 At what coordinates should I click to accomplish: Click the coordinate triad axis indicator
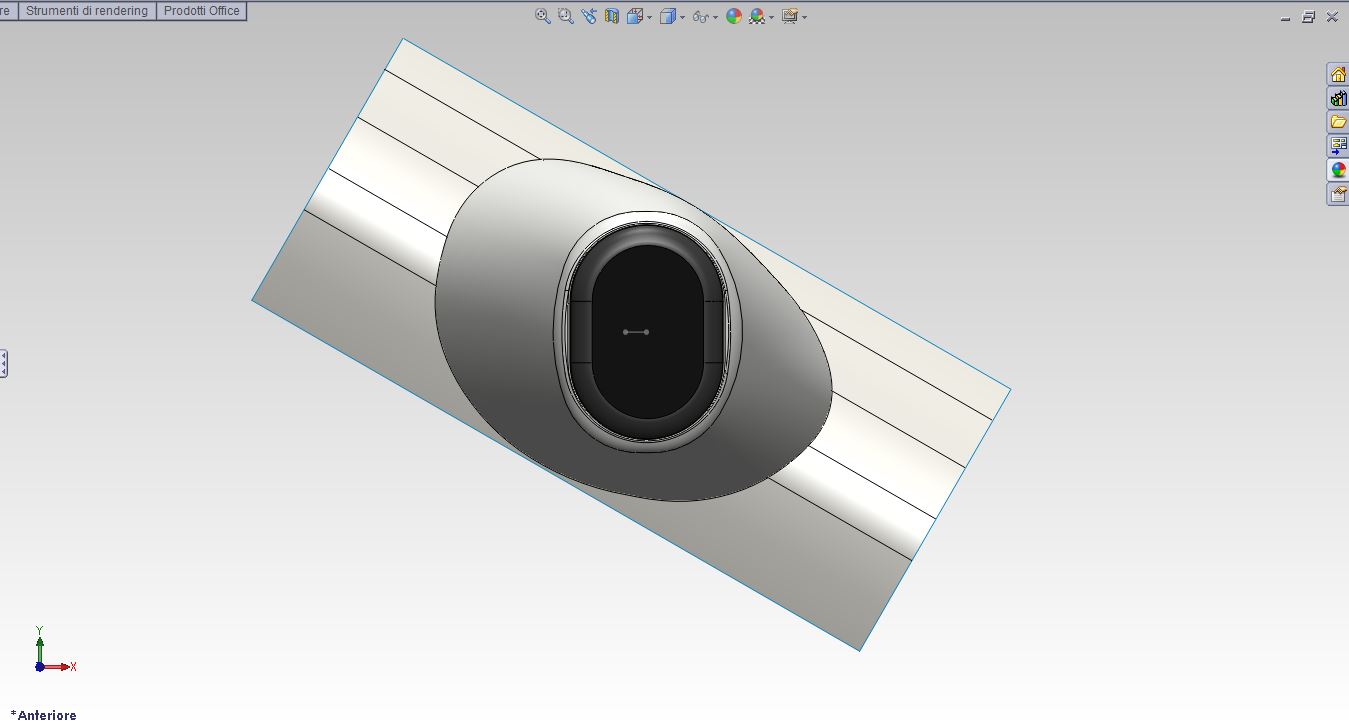(53, 650)
